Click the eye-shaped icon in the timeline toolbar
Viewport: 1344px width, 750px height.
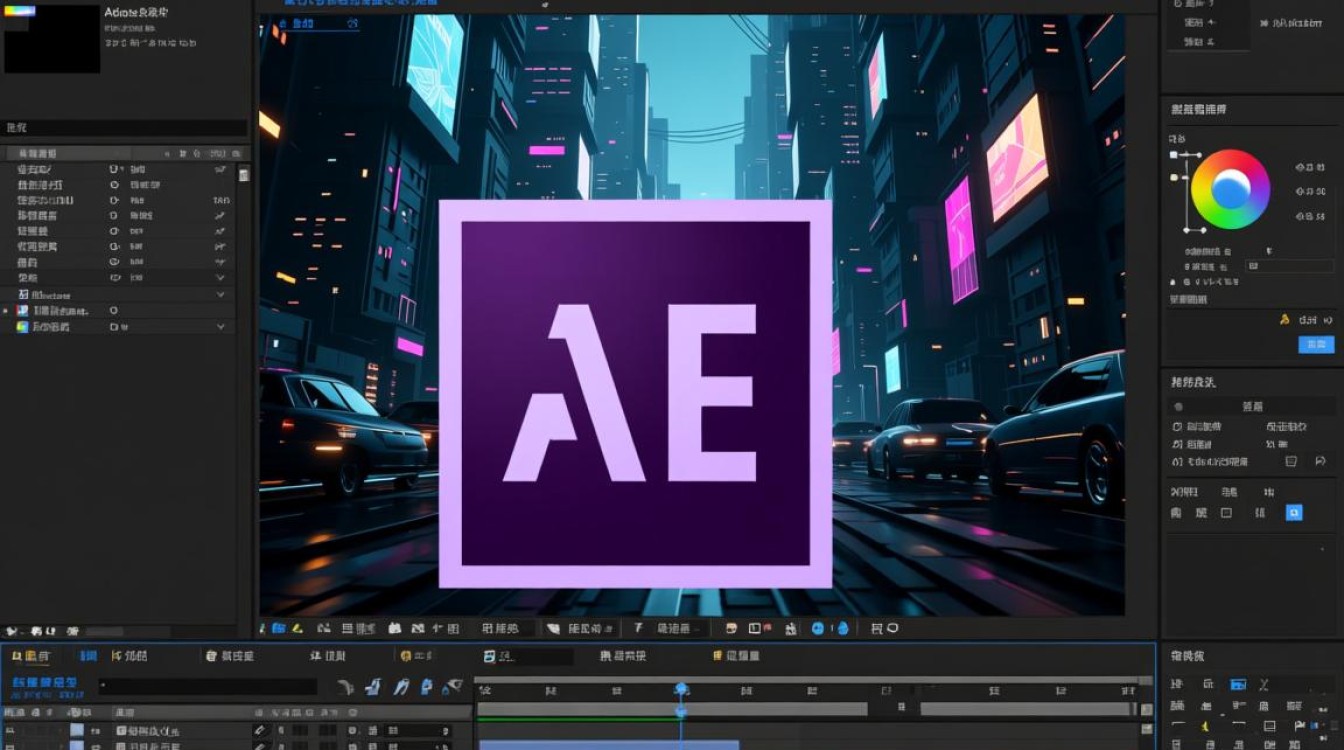pos(454,686)
